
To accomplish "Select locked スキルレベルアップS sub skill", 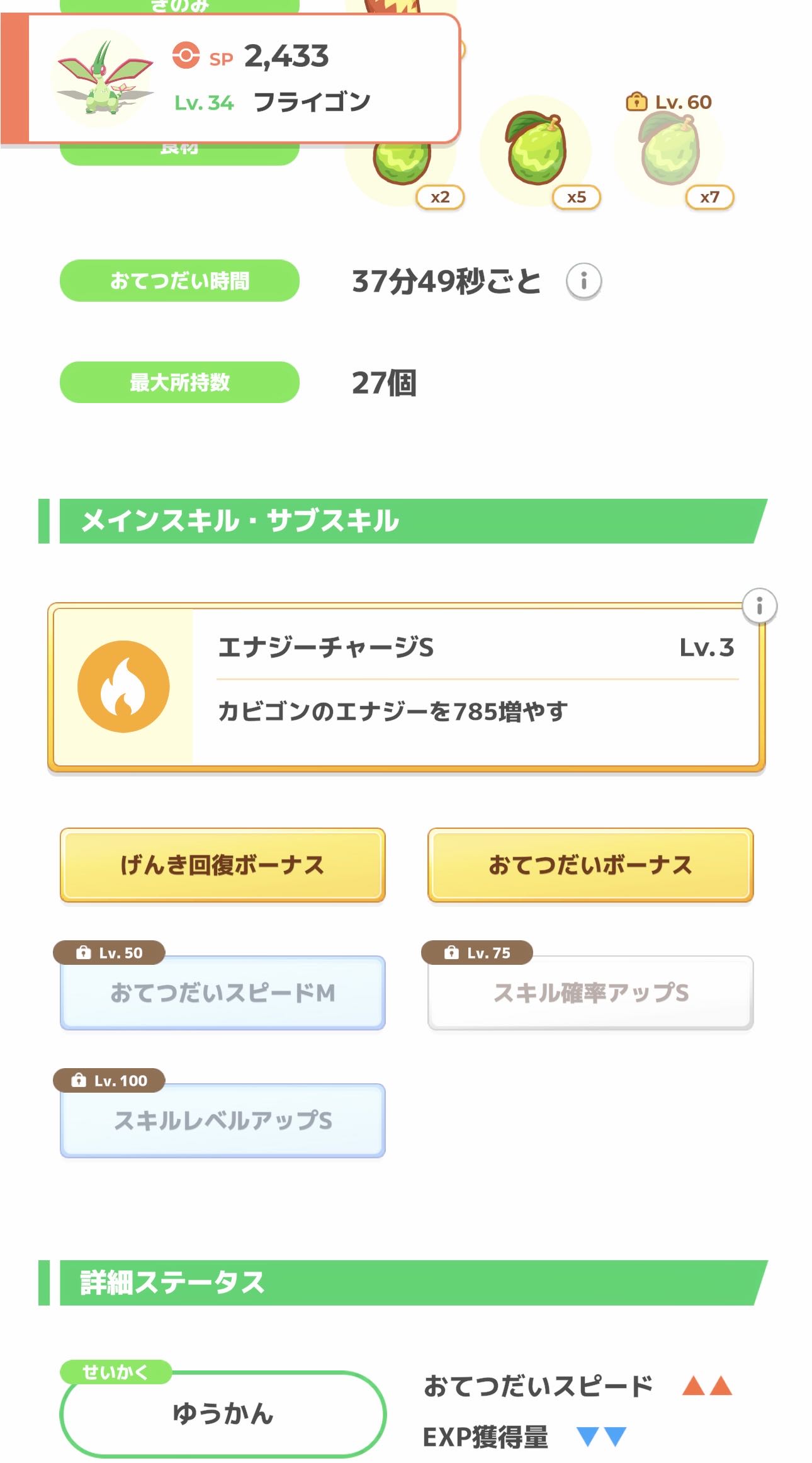I will tap(222, 1120).
